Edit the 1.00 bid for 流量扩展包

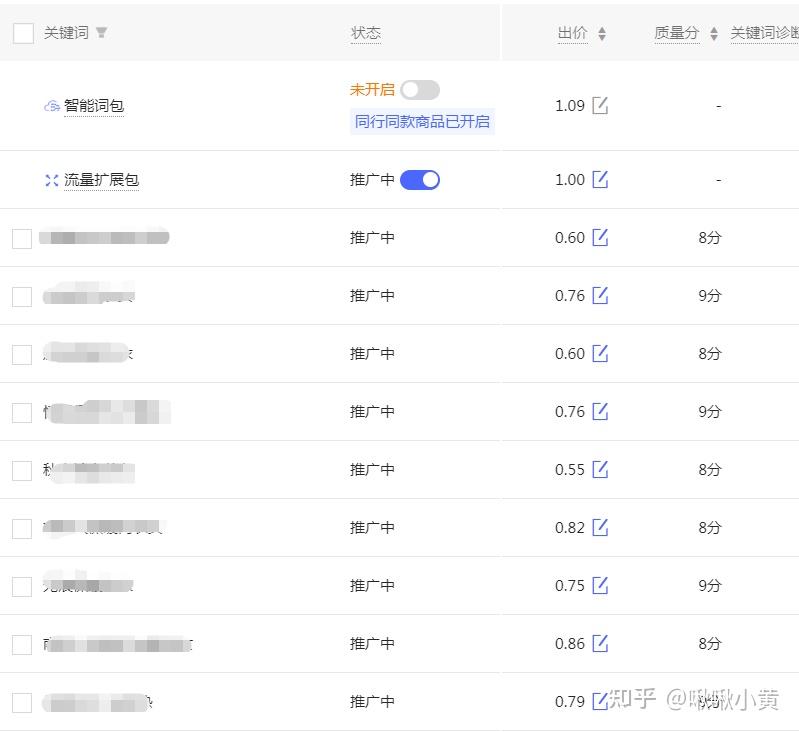[600, 179]
